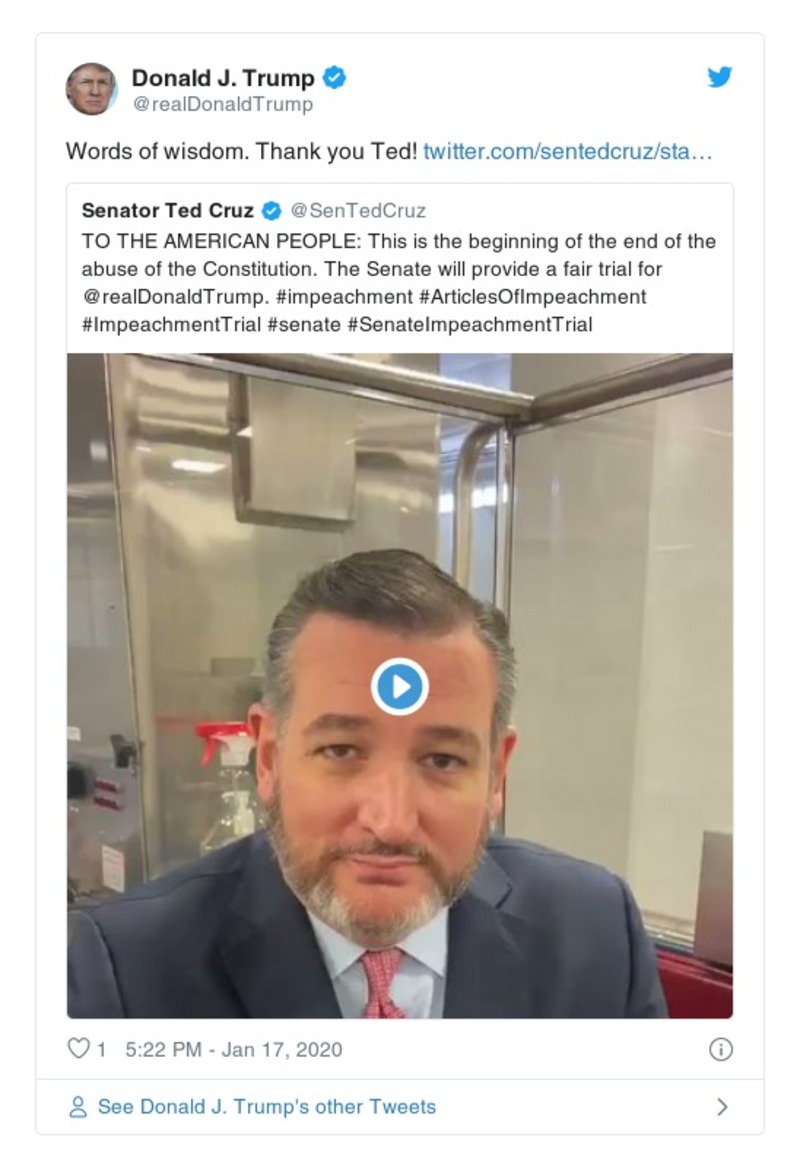
Task: Click the verified badge beside Senator Ted Cruz
Action: click(271, 211)
